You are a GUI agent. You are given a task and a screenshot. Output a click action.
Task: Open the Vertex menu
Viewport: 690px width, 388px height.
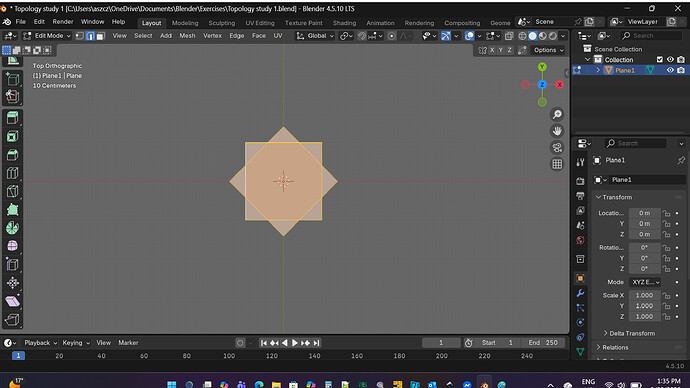tap(212, 36)
